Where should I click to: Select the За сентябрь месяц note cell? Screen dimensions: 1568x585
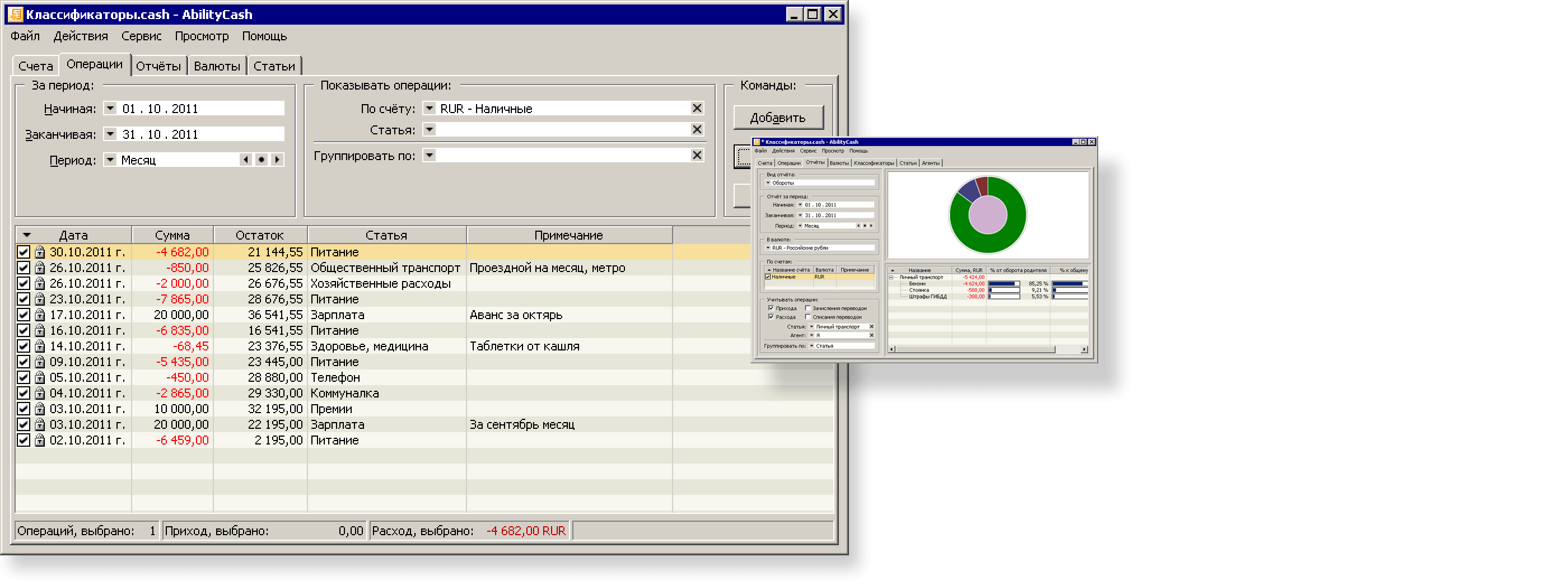click(x=569, y=425)
